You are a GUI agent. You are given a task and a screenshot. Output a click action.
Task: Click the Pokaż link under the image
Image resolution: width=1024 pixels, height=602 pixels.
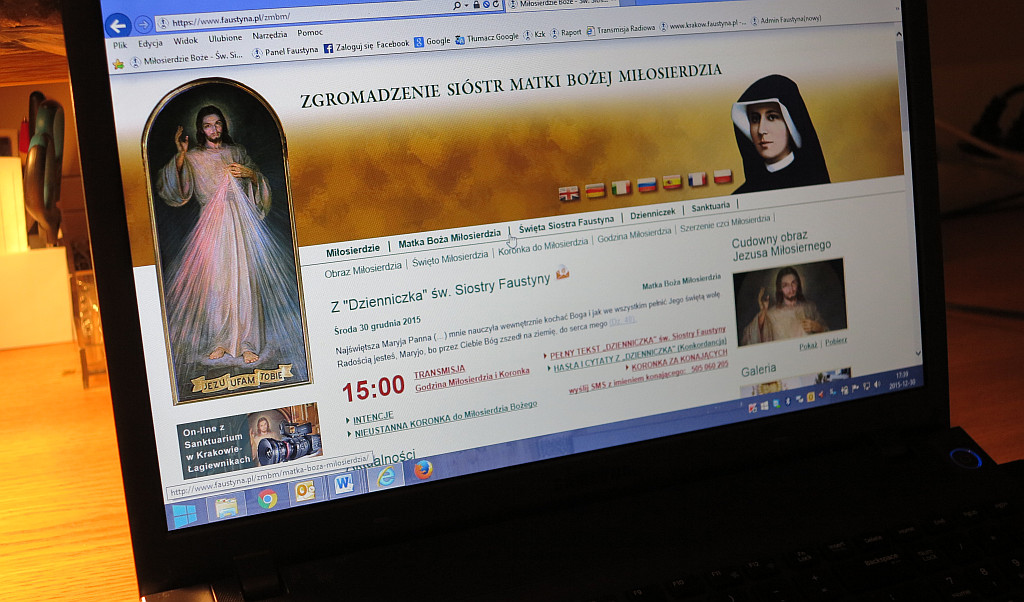pos(808,345)
